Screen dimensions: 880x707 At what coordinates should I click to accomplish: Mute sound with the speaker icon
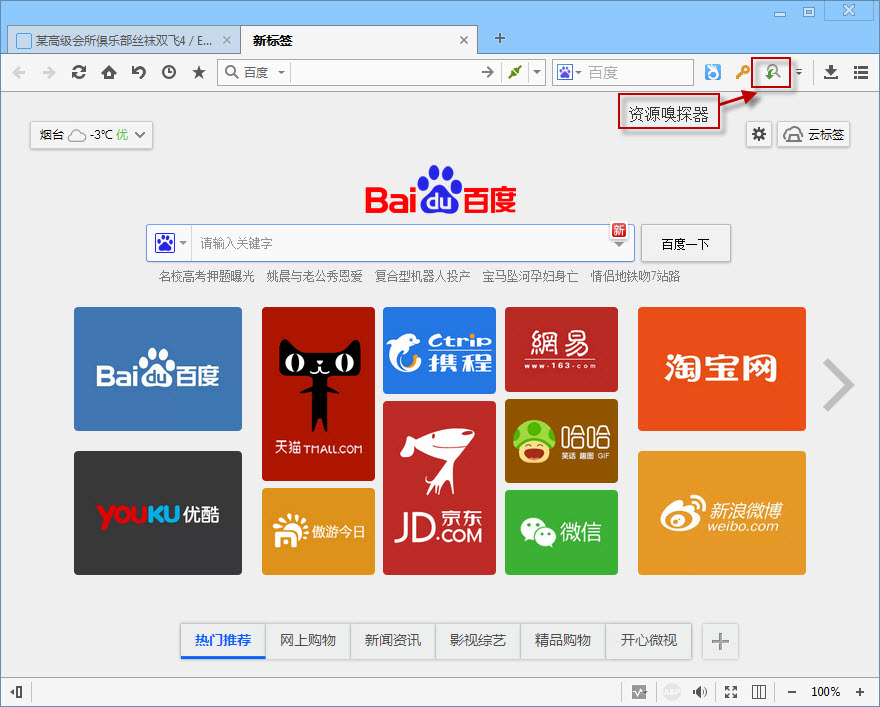(x=699, y=692)
